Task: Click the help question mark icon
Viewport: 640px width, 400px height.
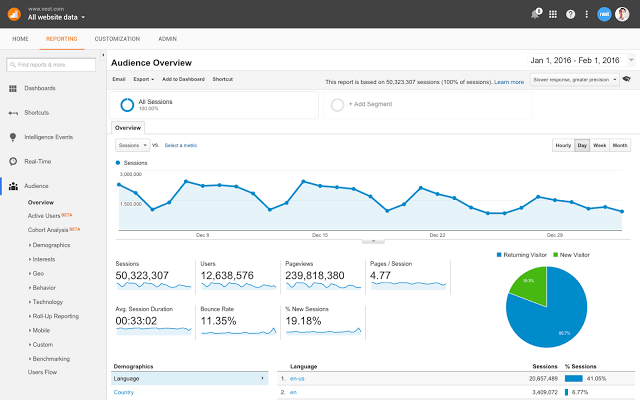Action: 570,14
